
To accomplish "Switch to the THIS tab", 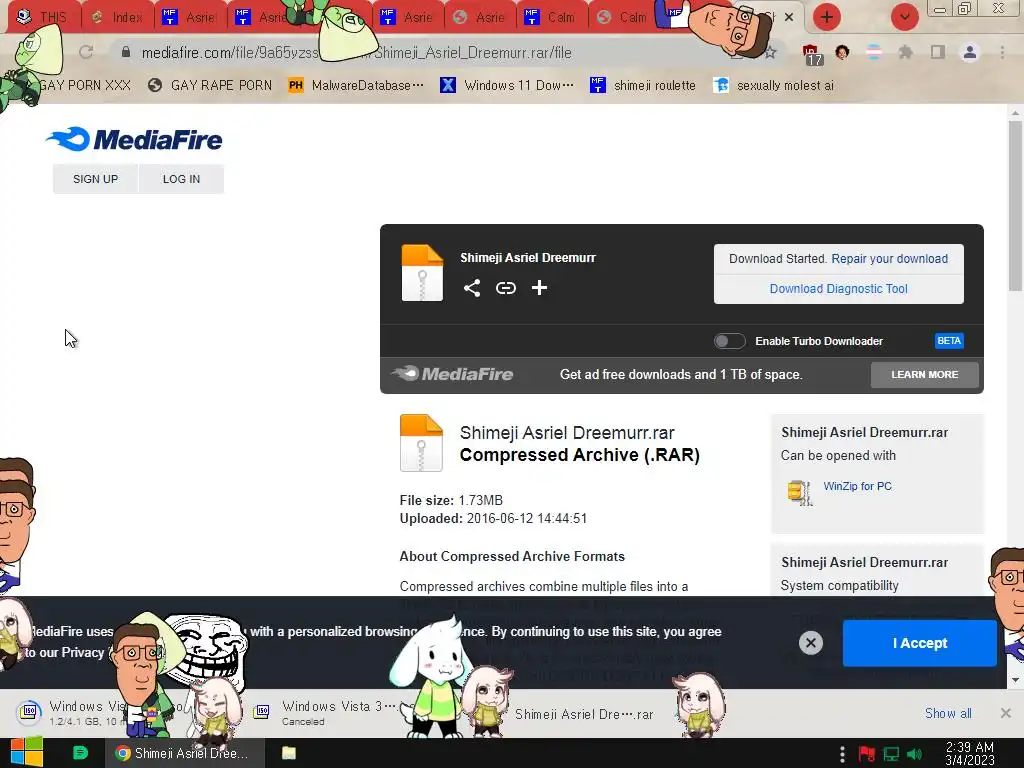I will pyautogui.click(x=44, y=17).
